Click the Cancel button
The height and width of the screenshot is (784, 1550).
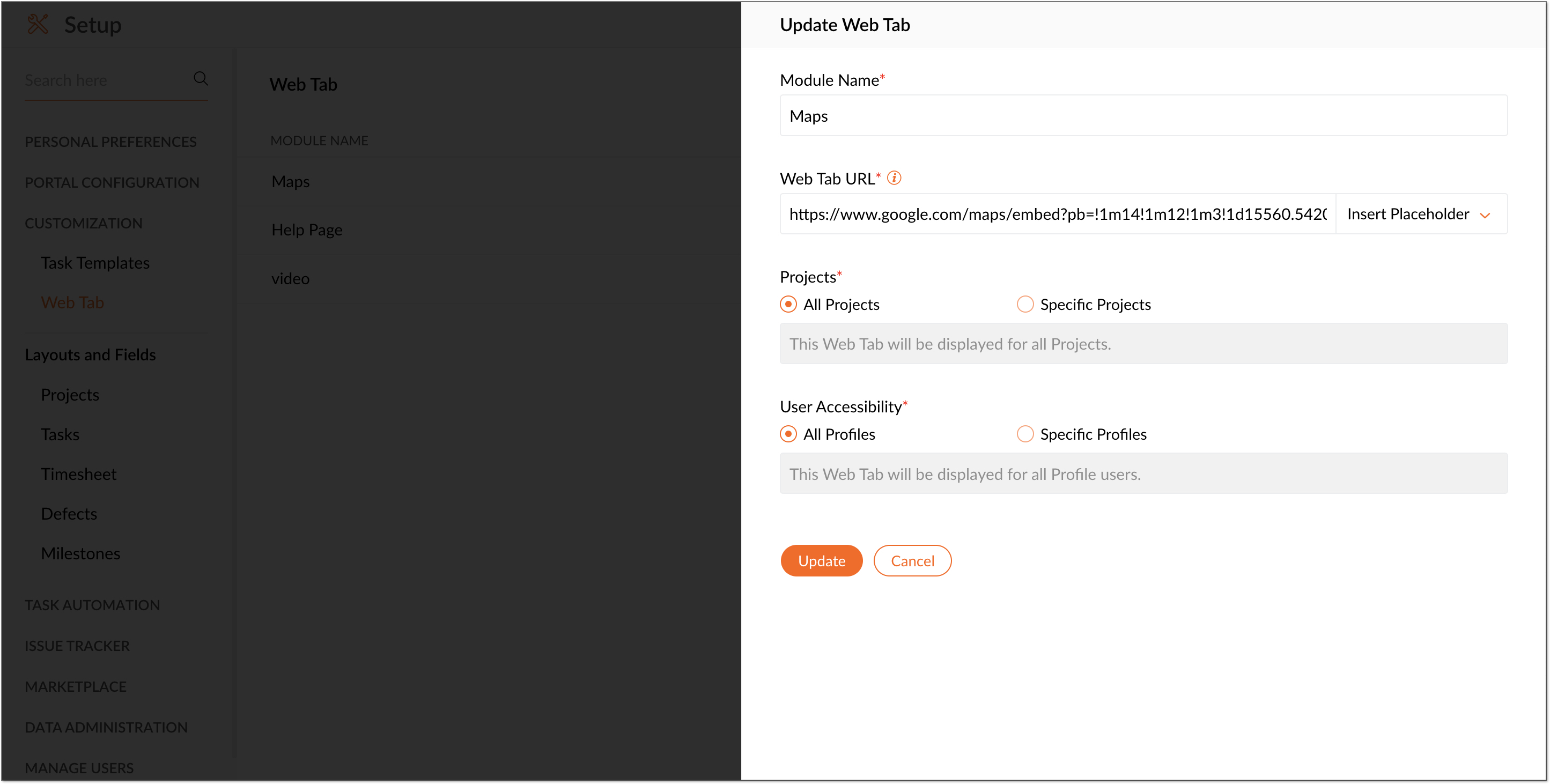(x=912, y=561)
